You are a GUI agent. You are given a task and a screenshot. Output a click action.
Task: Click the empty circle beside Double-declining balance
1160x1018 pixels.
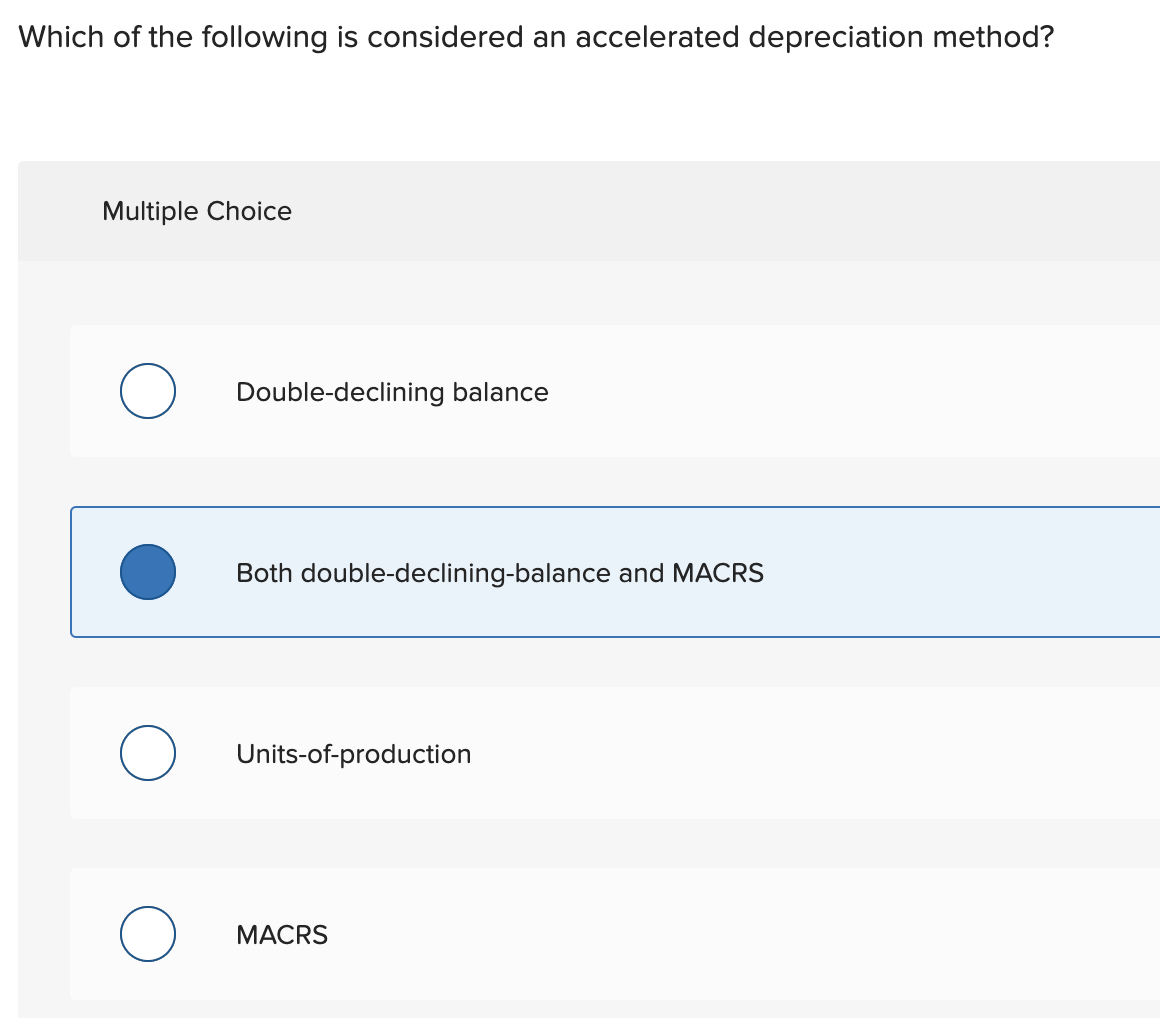coord(147,391)
